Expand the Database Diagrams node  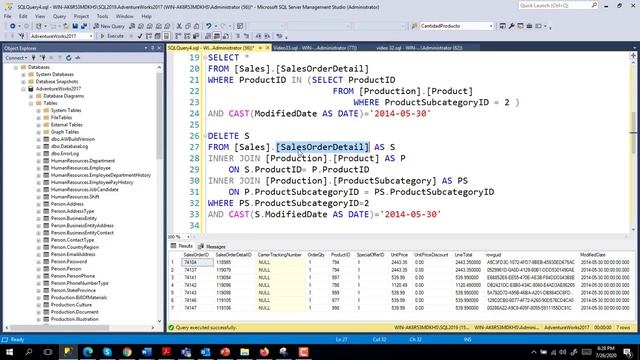point(31,96)
